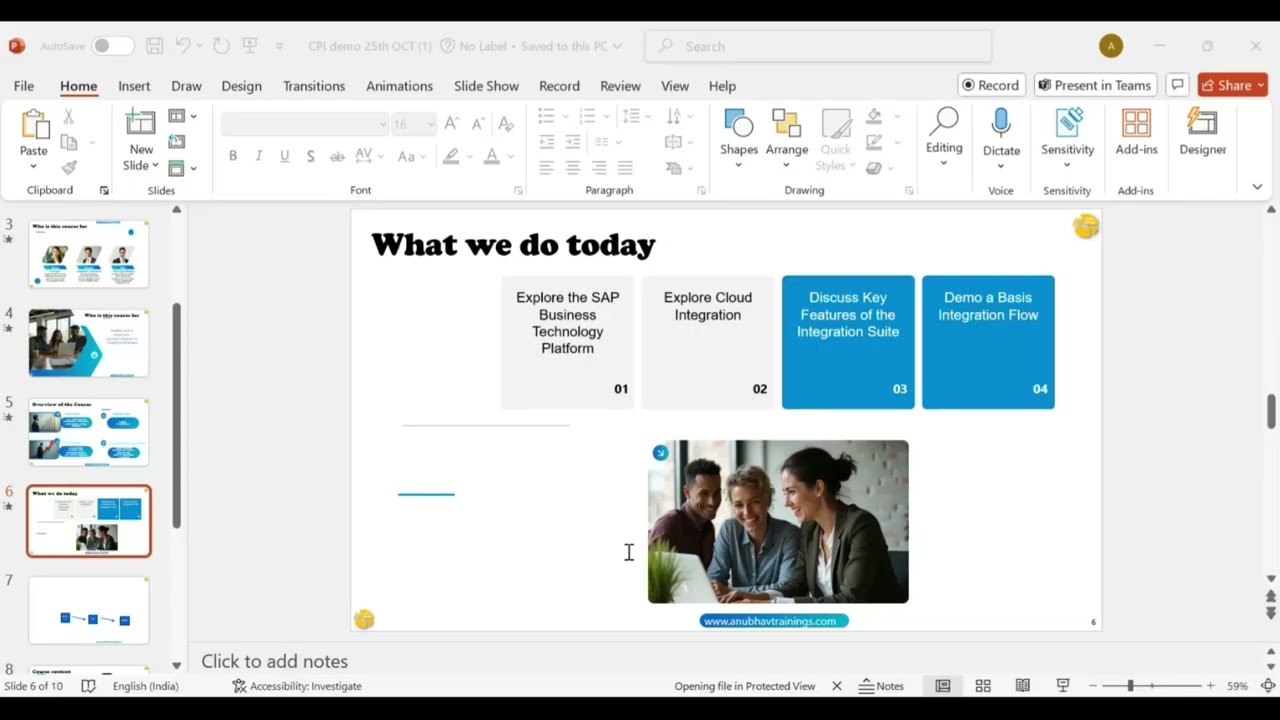1280x720 pixels.
Task: Decrease font size
Action: click(478, 123)
